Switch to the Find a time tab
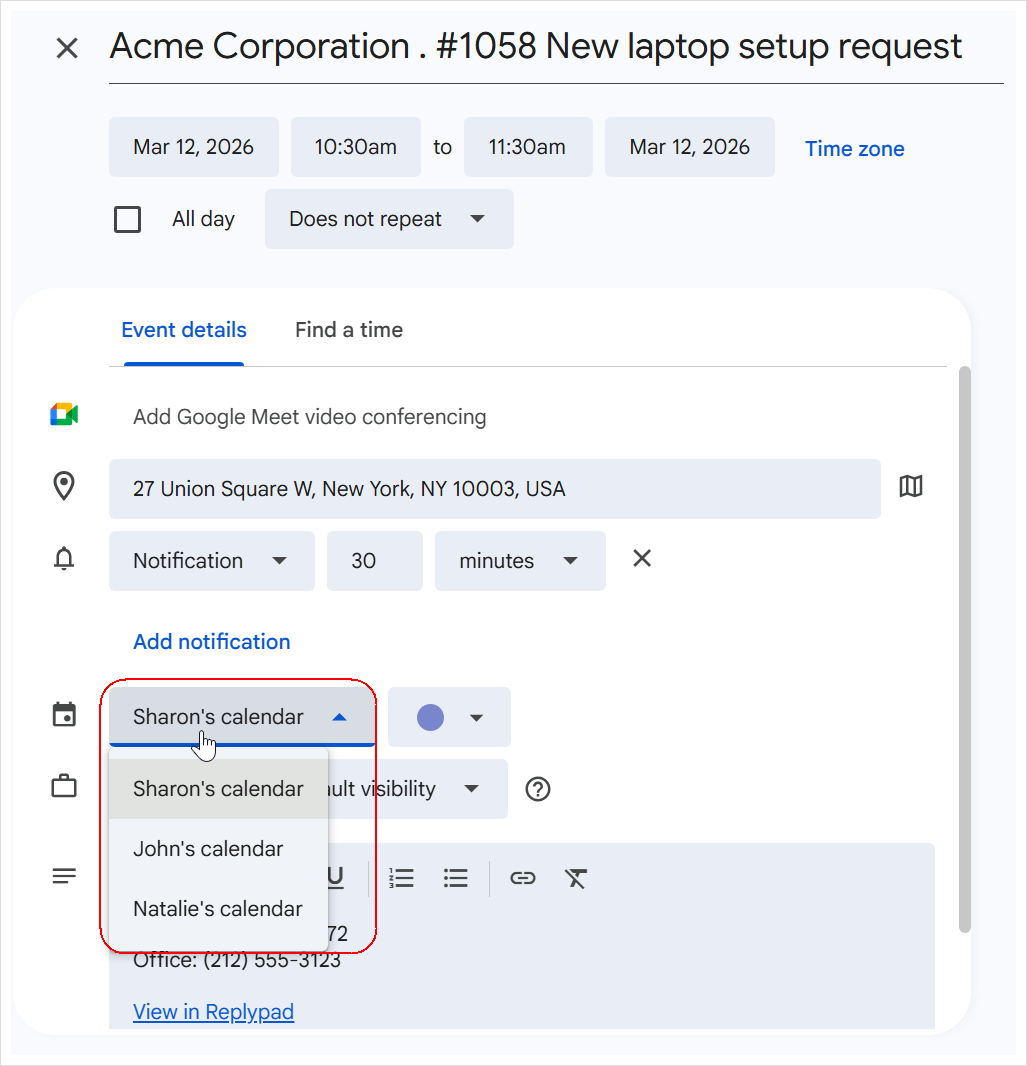The width and height of the screenshot is (1027, 1066). [x=348, y=330]
